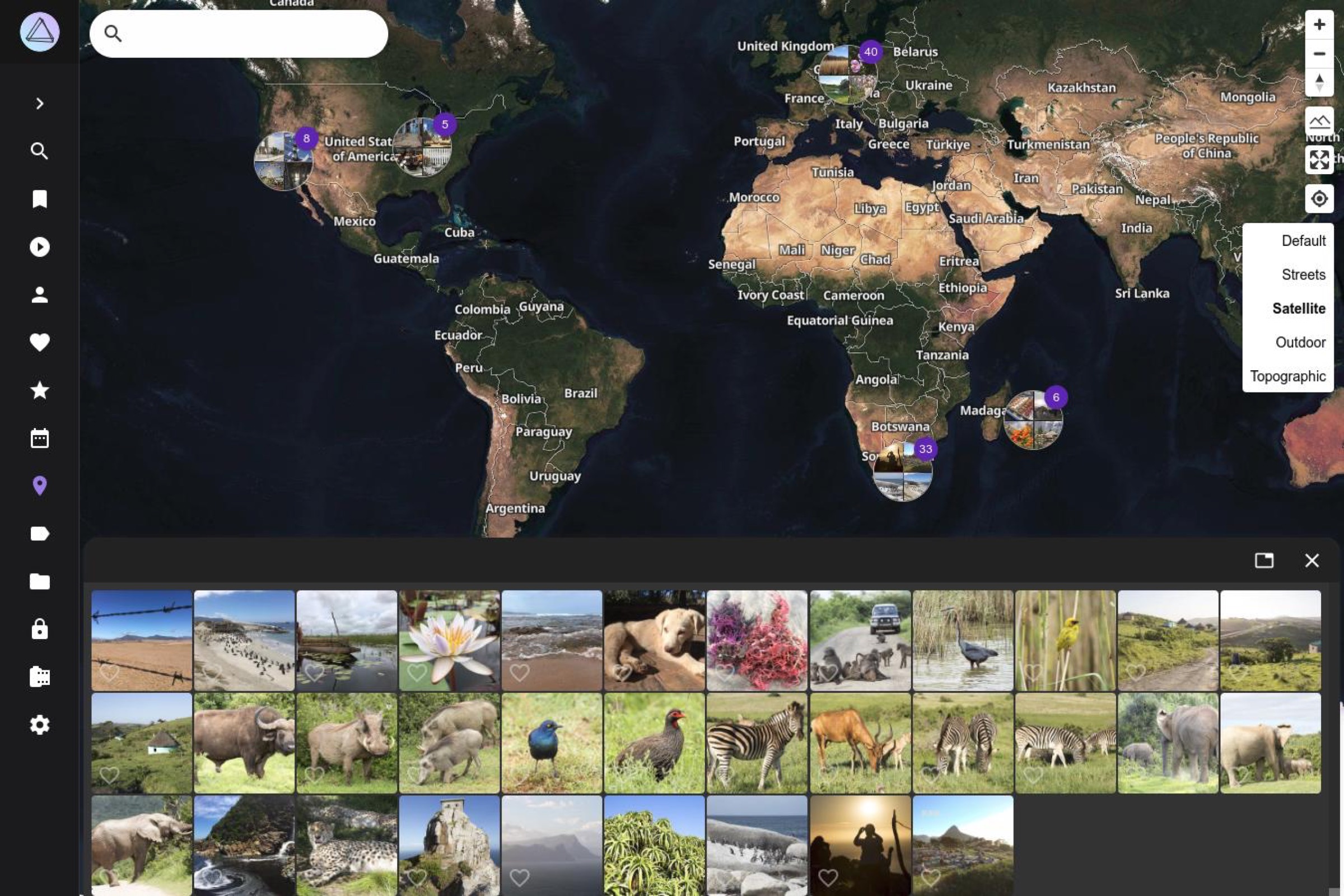Screen dimensions: 1344x896
Task: Enter fullscreen map mode
Action: [x=1319, y=160]
